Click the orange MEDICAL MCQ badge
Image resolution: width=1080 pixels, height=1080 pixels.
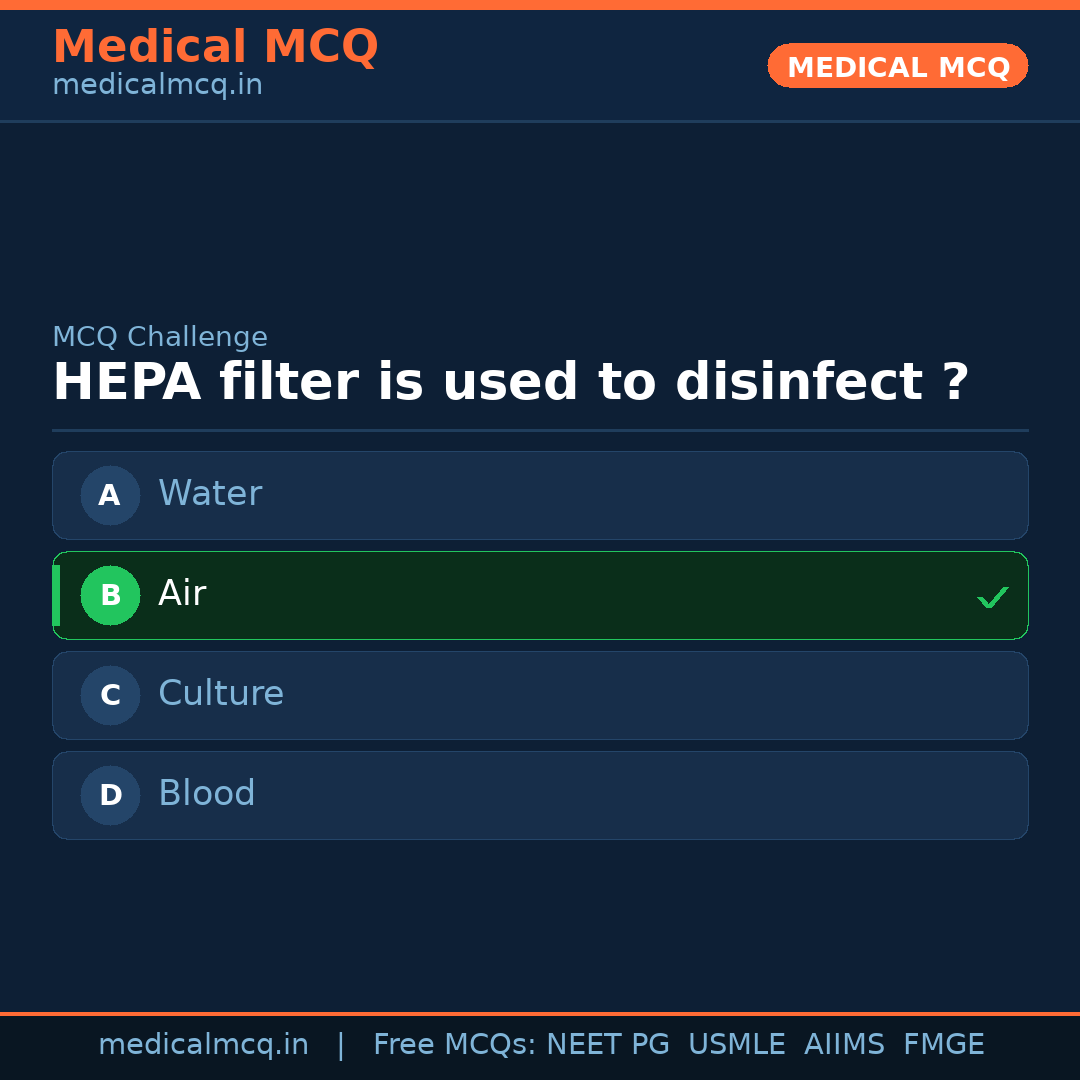tap(898, 66)
